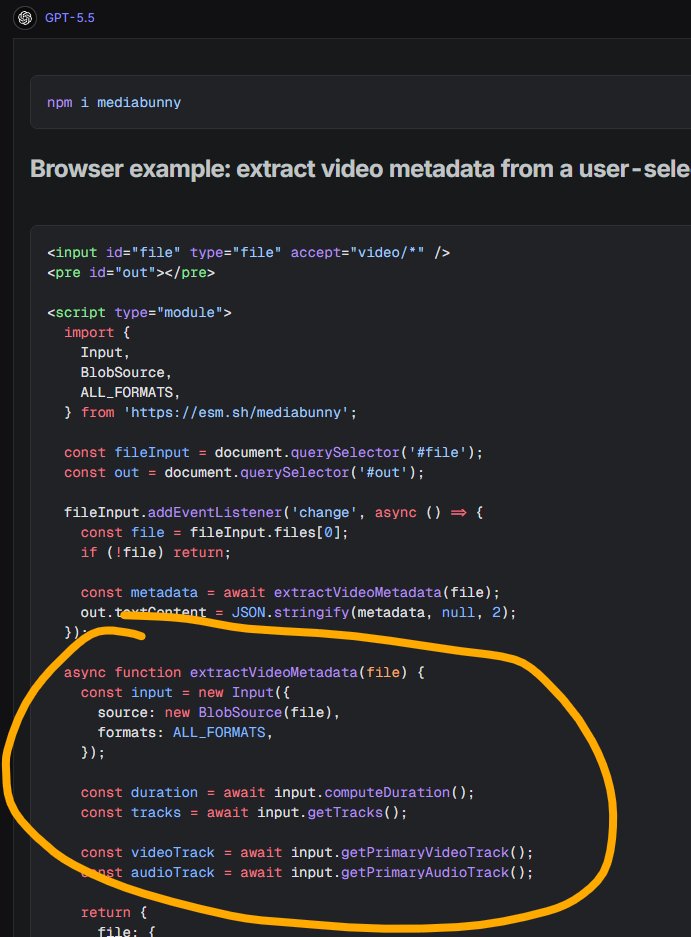The width and height of the screenshot is (691, 937).
Task: Click the 'input.getTracks()' line
Action: pyautogui.click(x=244, y=813)
